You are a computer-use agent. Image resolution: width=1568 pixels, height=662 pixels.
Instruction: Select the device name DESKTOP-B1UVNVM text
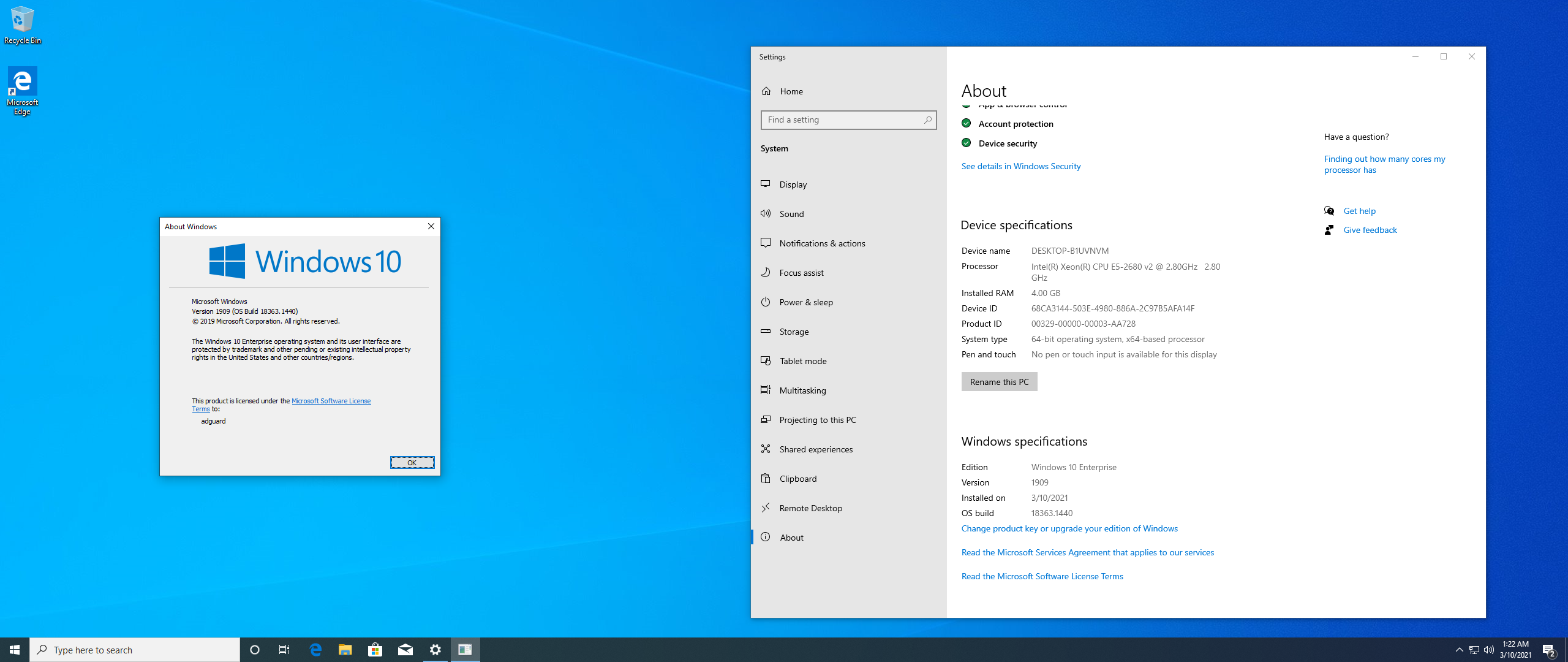pos(1069,251)
